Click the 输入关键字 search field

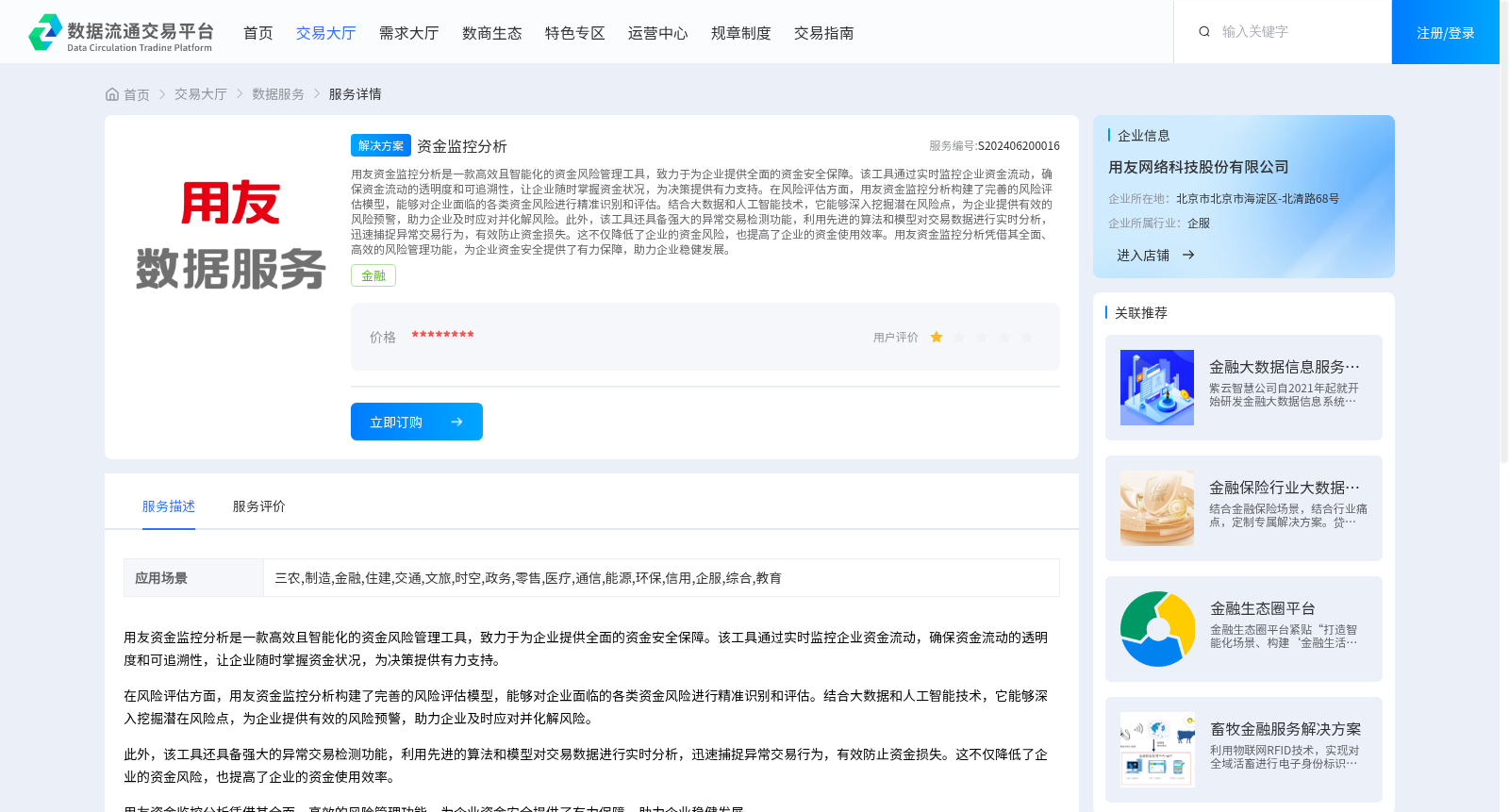(1297, 32)
